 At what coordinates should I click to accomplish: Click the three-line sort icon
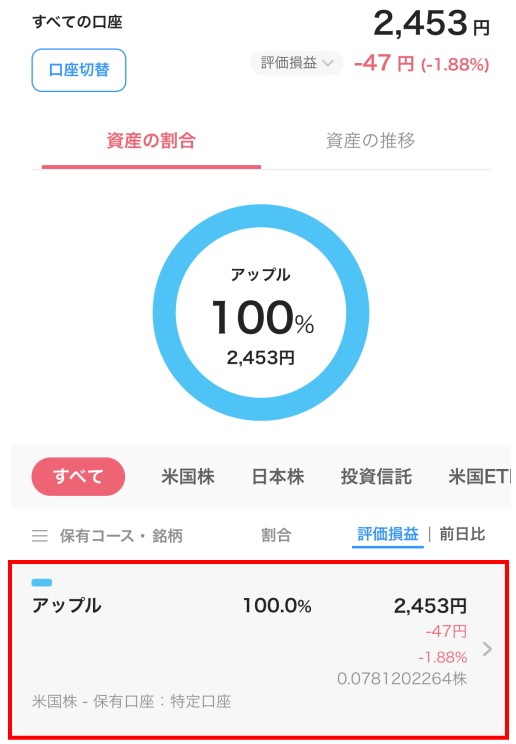(x=40, y=536)
